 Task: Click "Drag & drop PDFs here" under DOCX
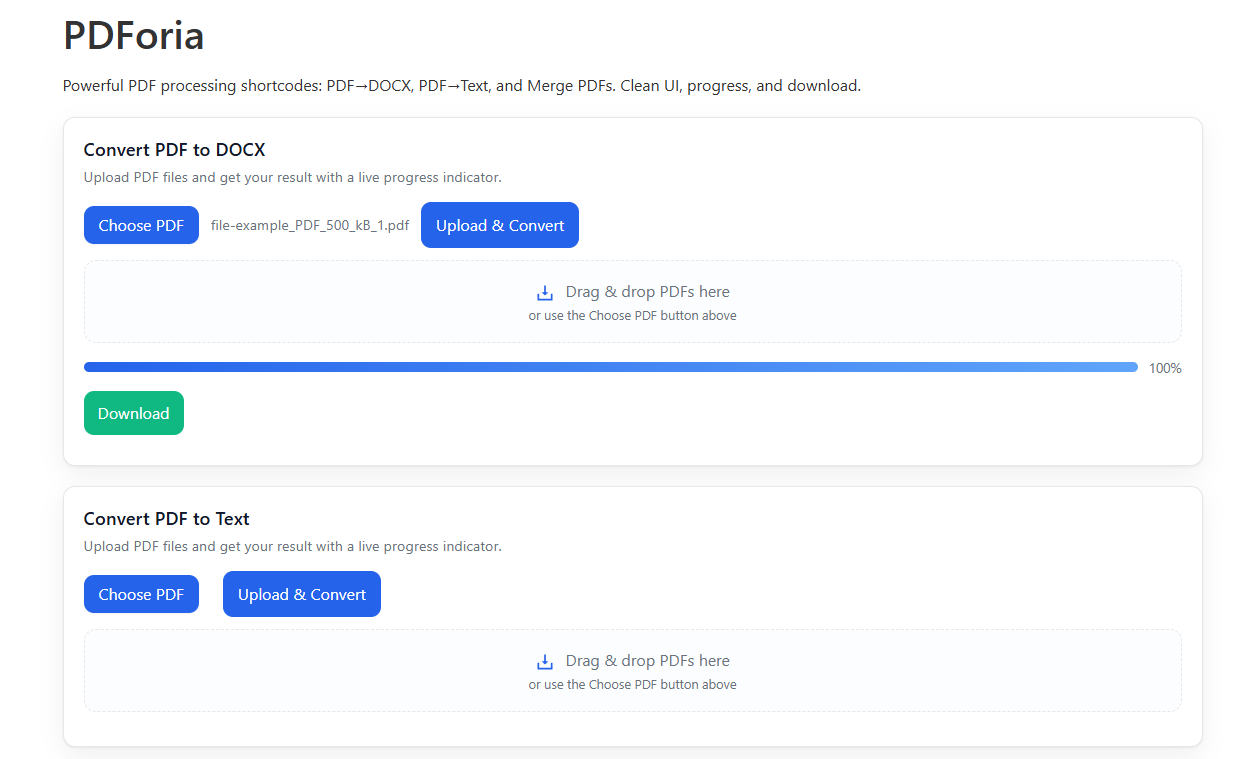click(647, 292)
